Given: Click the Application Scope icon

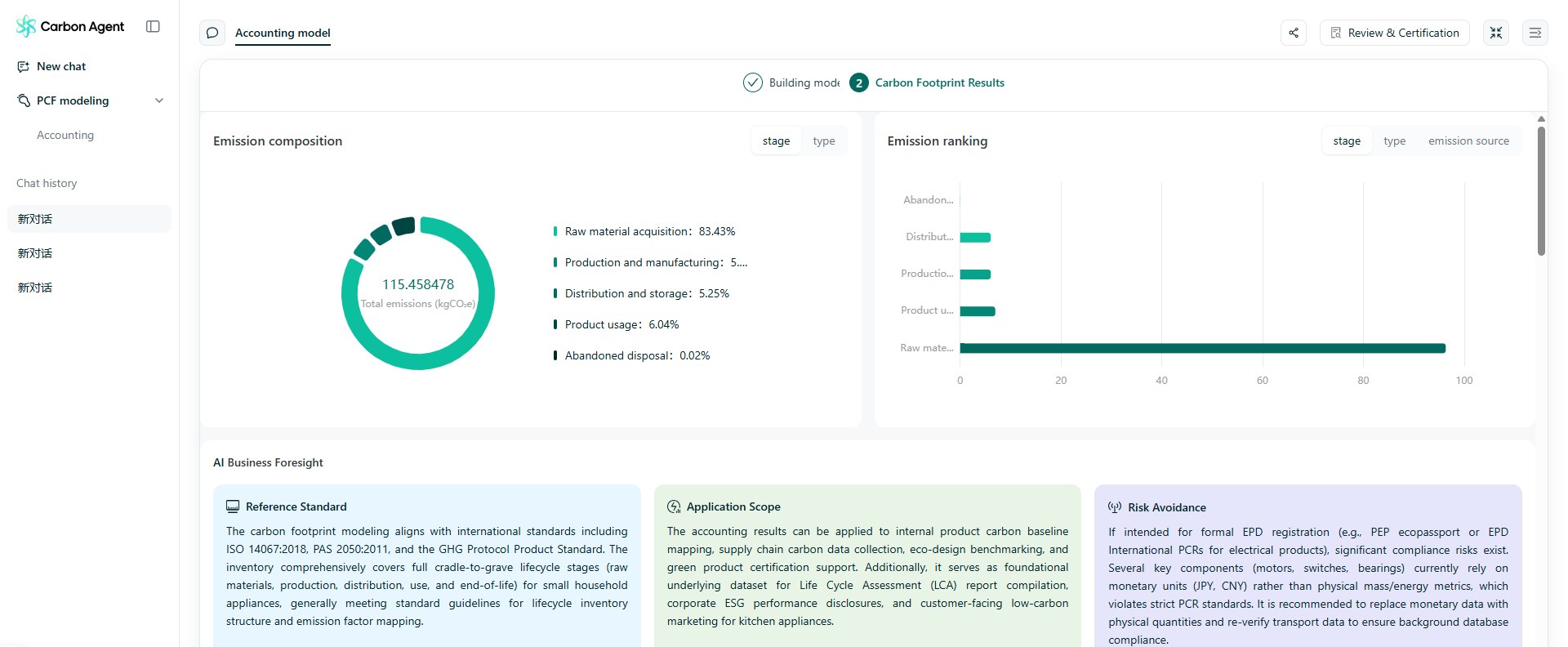Looking at the screenshot, I should (674, 506).
